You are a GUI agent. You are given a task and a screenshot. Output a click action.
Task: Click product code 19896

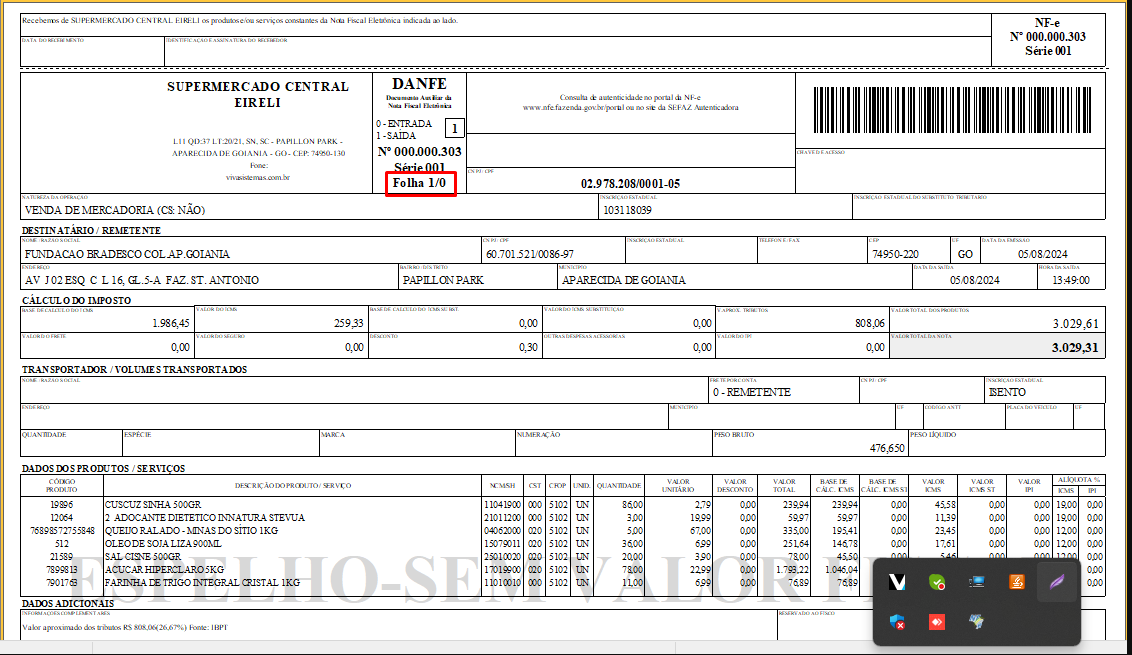pyautogui.click(x=61, y=505)
